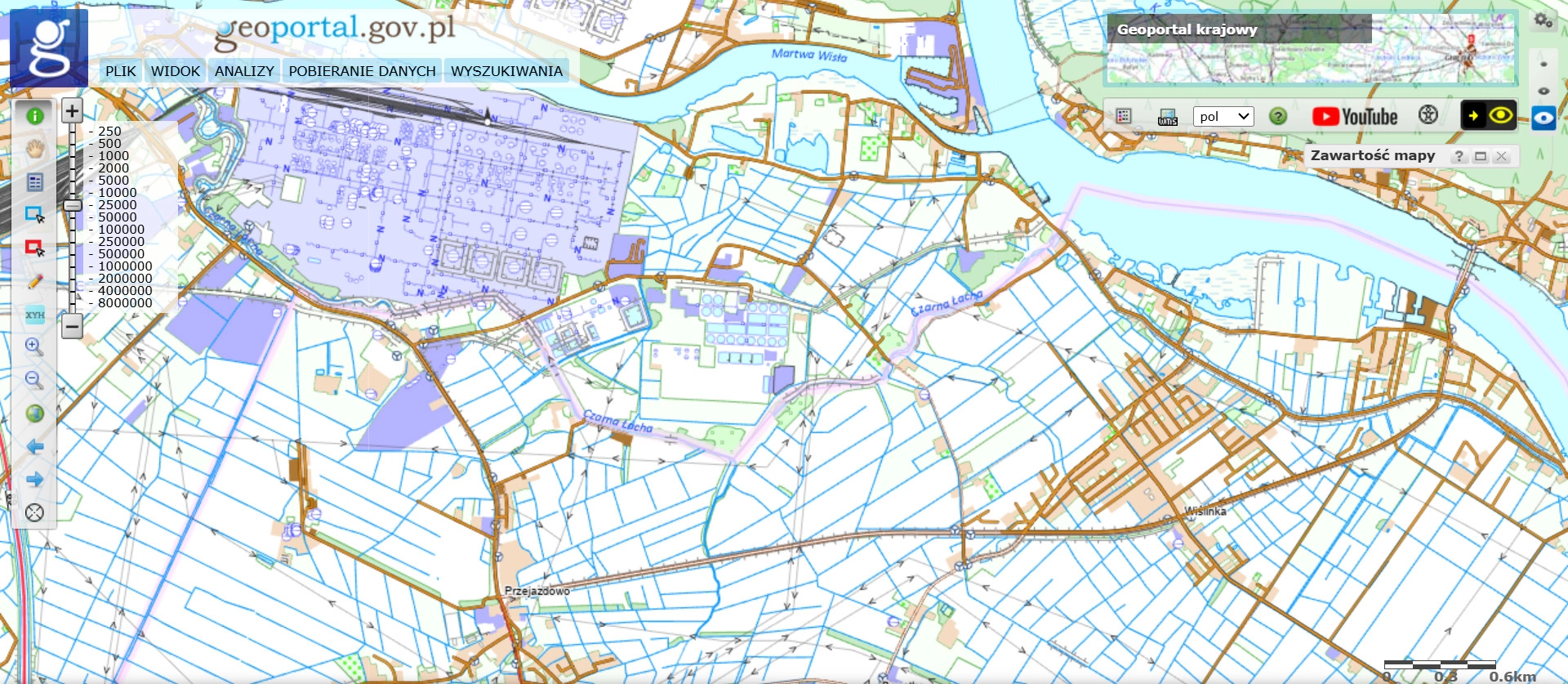The image size is (1568, 684).
Task: Click the YouTube link button
Action: point(1355,117)
